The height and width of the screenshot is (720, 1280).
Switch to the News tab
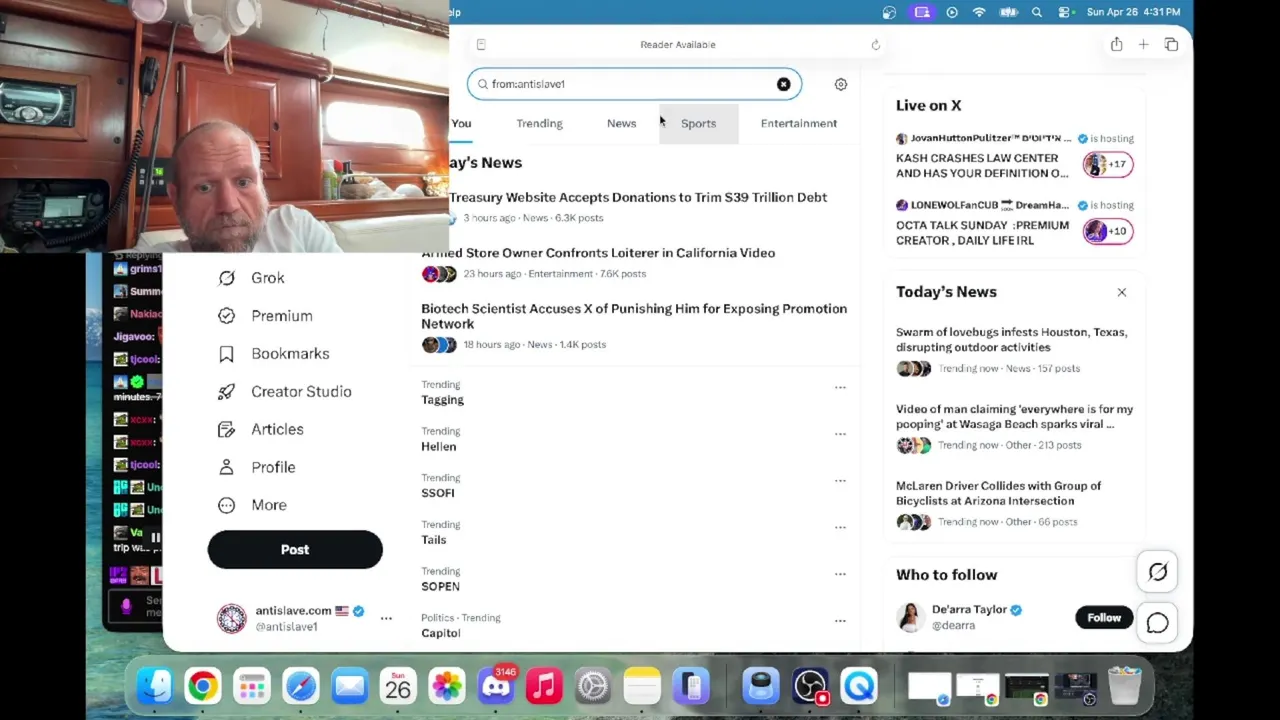coord(621,123)
